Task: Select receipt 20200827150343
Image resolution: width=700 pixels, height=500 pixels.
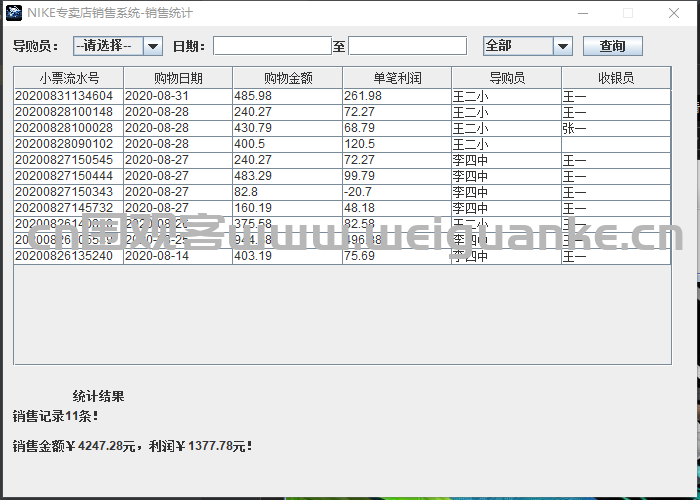Action: coord(69,192)
